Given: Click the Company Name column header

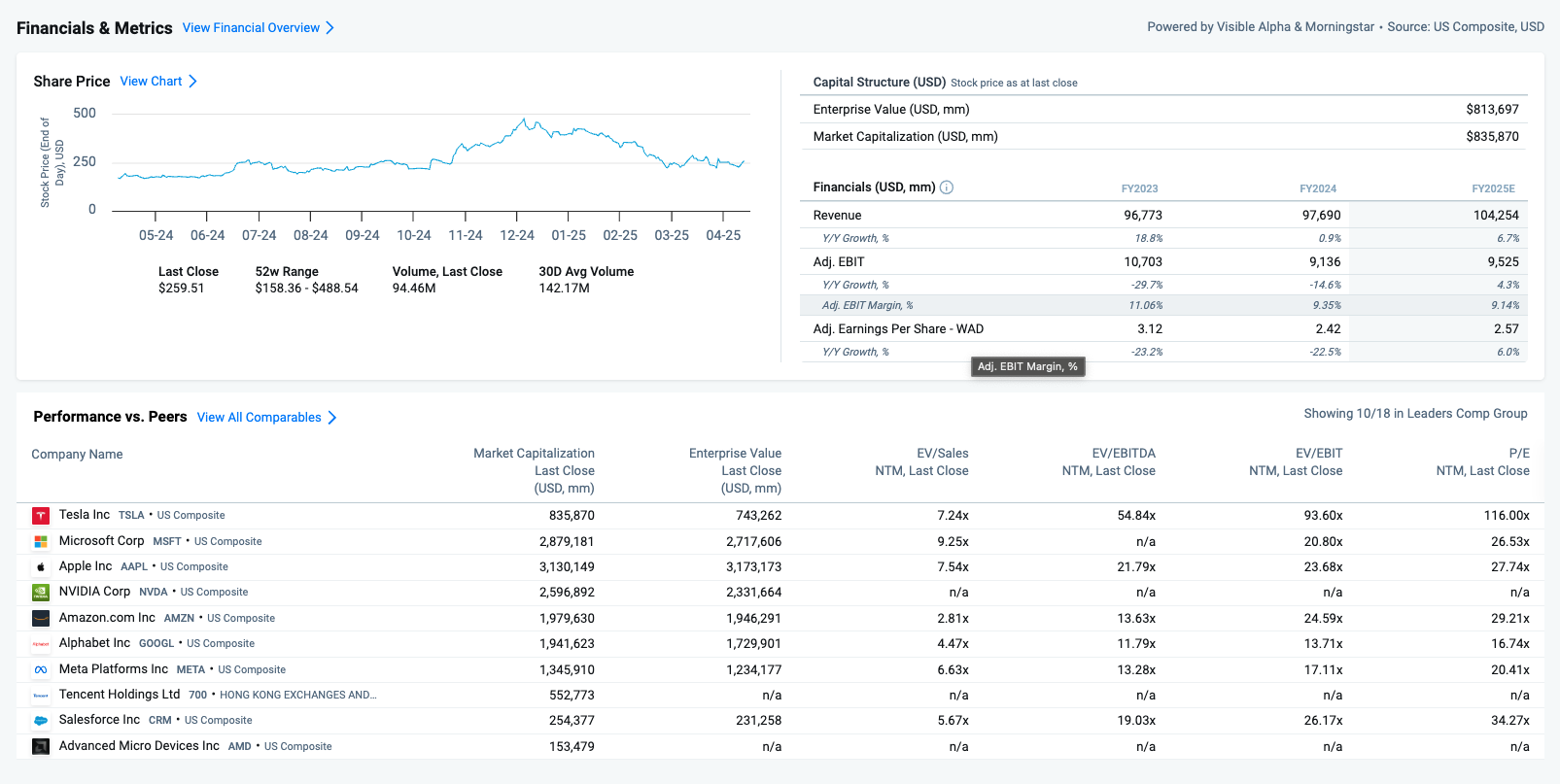Looking at the screenshot, I should click(77, 455).
